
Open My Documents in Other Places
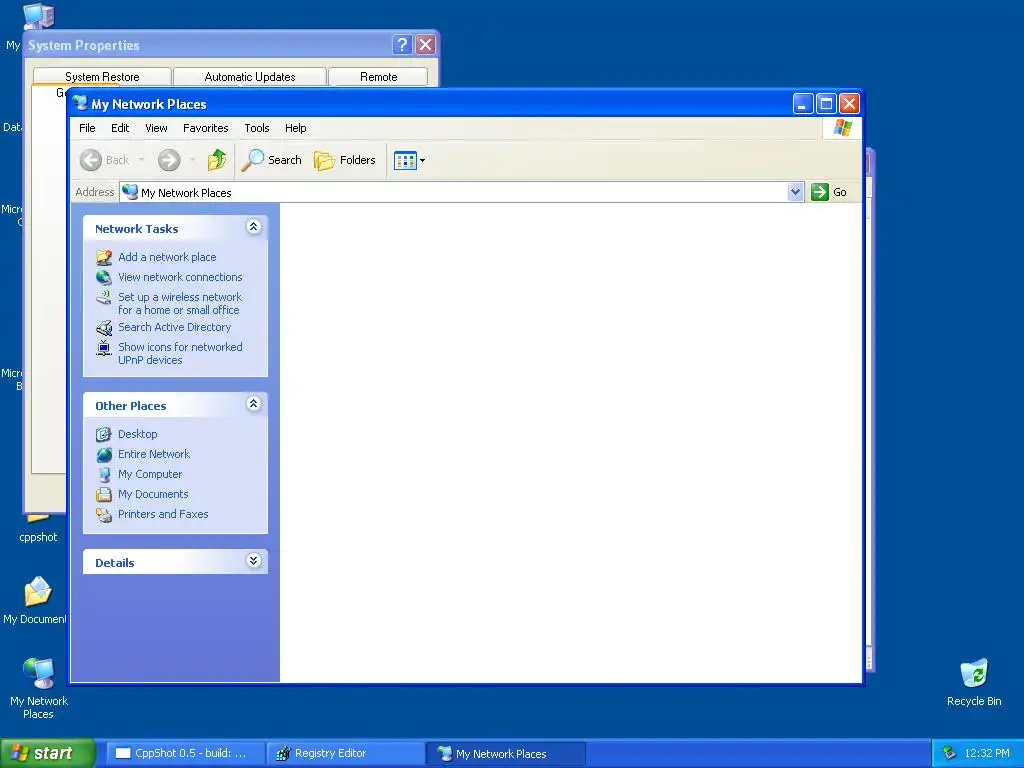point(153,494)
